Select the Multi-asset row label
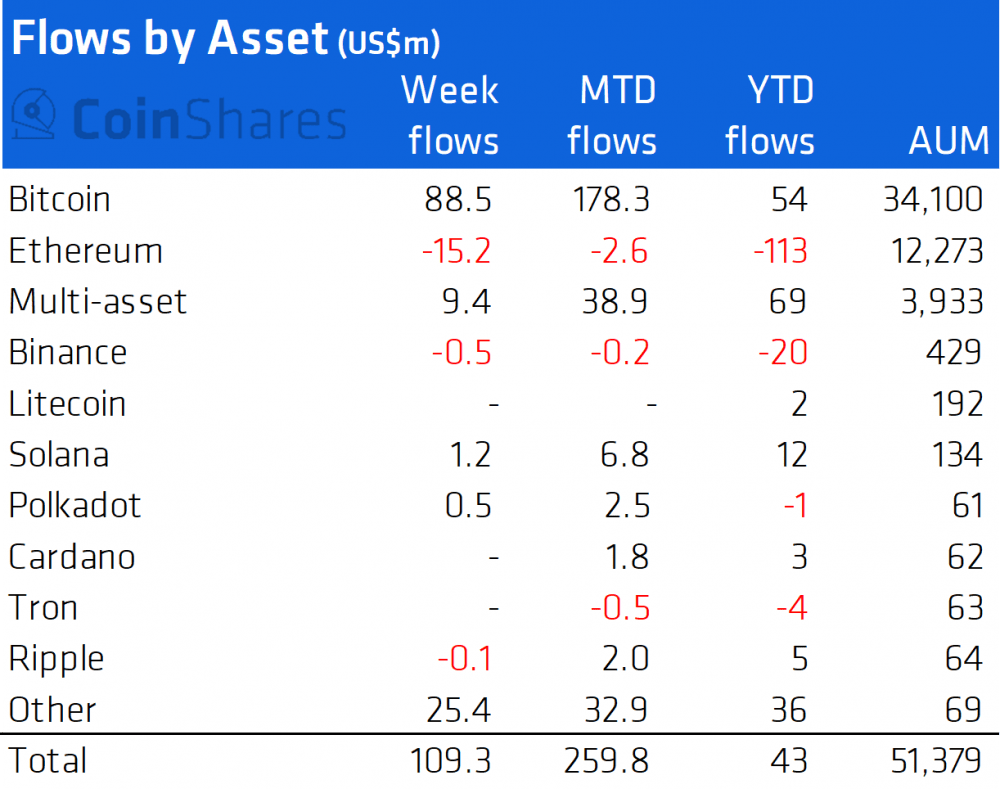 click(98, 301)
